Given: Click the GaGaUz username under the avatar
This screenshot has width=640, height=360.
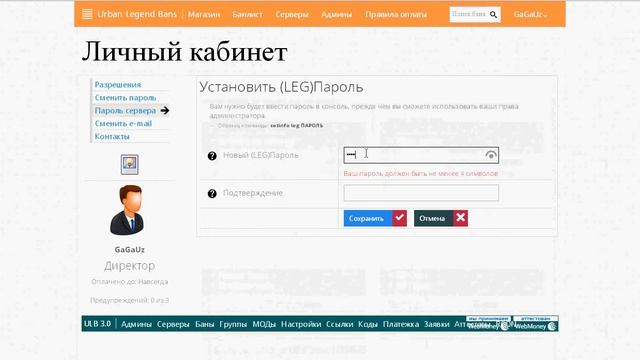Looking at the screenshot, I should 129,249.
